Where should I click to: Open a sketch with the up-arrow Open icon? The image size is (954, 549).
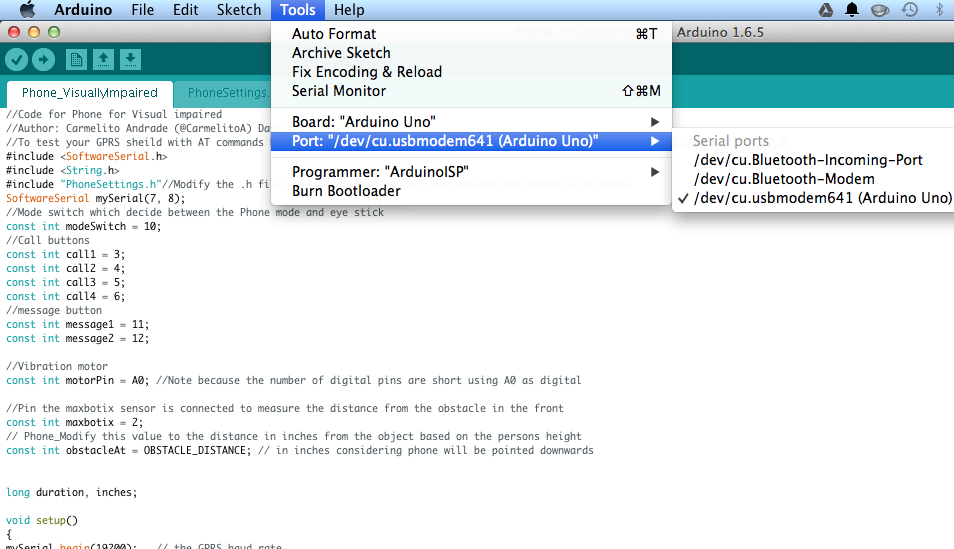coord(103,59)
